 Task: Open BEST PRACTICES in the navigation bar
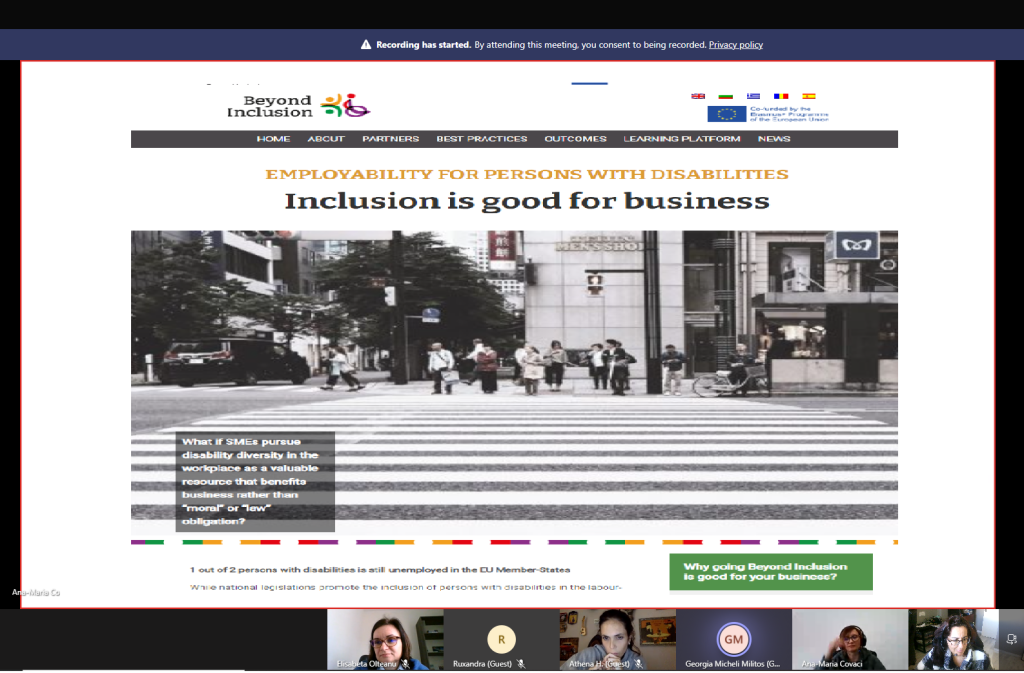pos(481,139)
